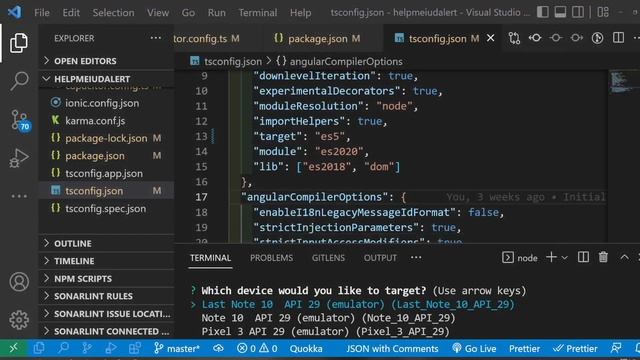Open the File menu
The width and height of the screenshot is (640, 360).
[x=42, y=13]
